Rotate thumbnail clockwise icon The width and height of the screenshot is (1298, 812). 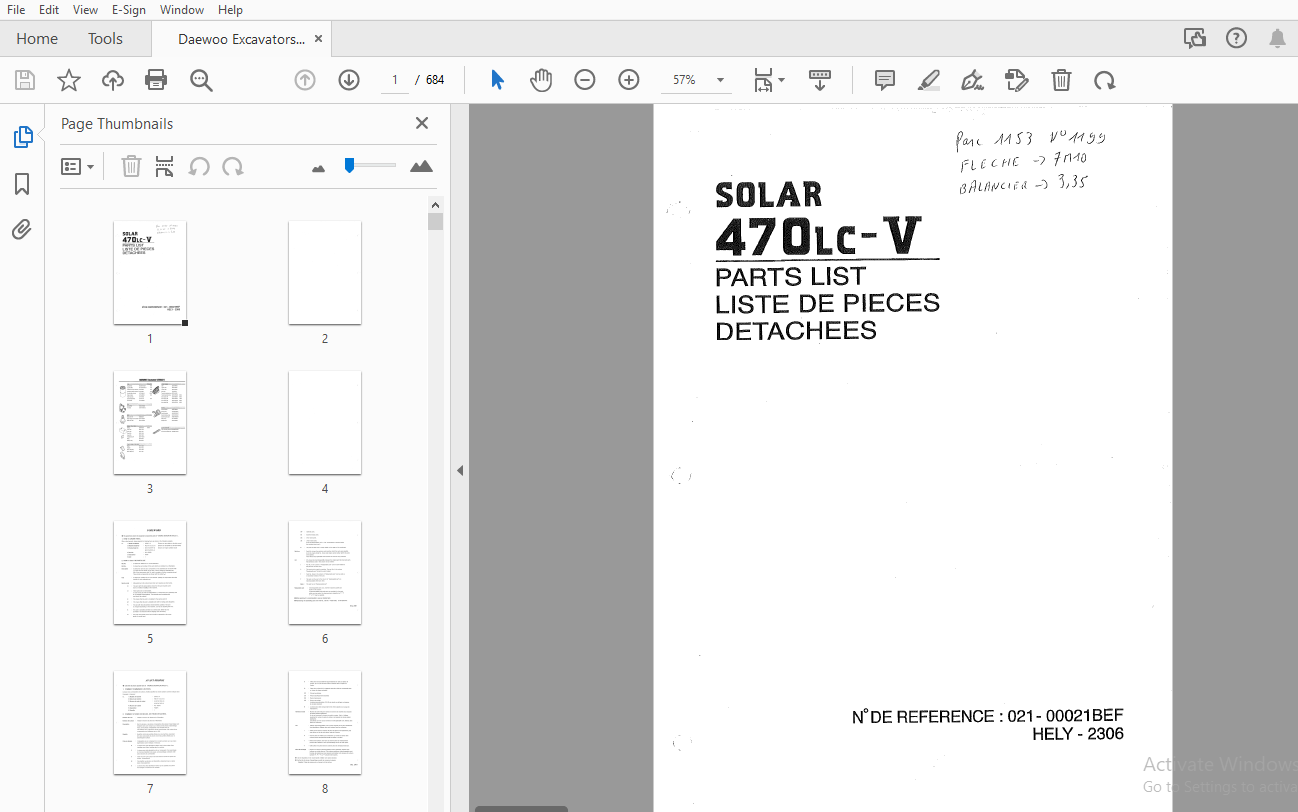click(x=233, y=166)
